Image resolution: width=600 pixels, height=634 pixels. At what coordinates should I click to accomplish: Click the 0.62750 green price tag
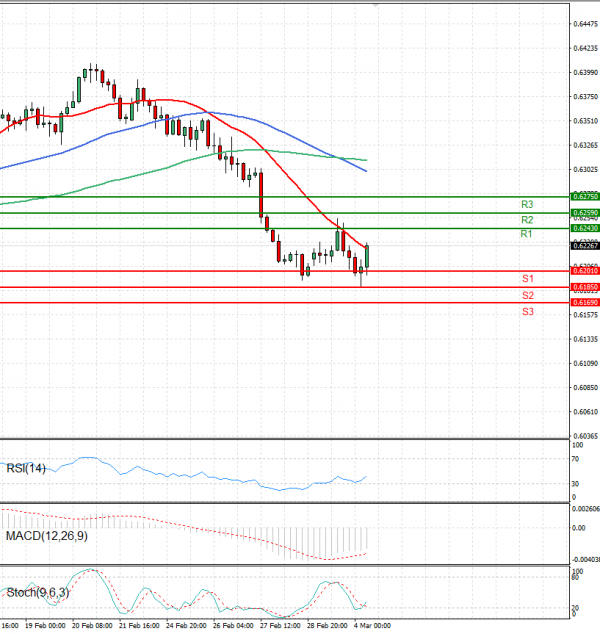(584, 197)
